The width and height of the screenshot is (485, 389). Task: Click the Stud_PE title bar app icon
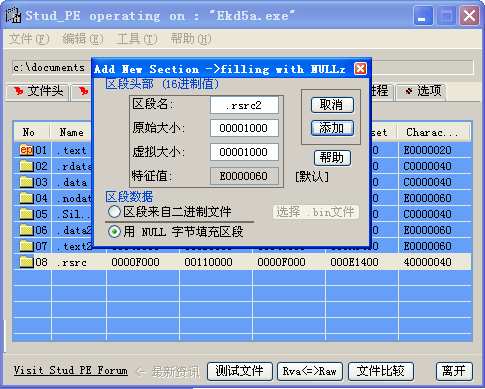pos(14,15)
